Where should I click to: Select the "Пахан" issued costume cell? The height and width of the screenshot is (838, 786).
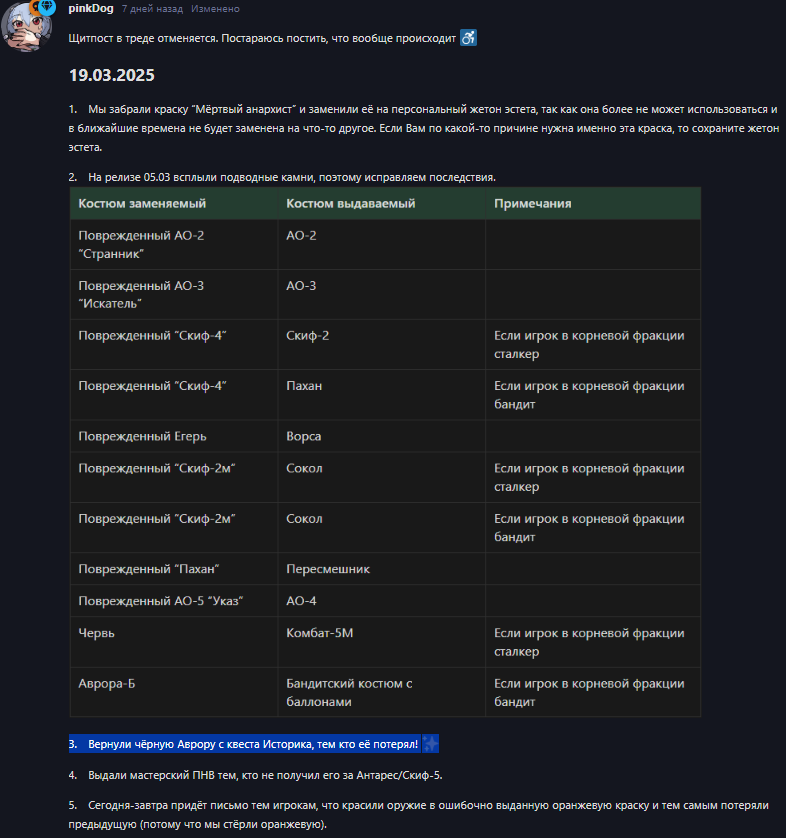382,395
